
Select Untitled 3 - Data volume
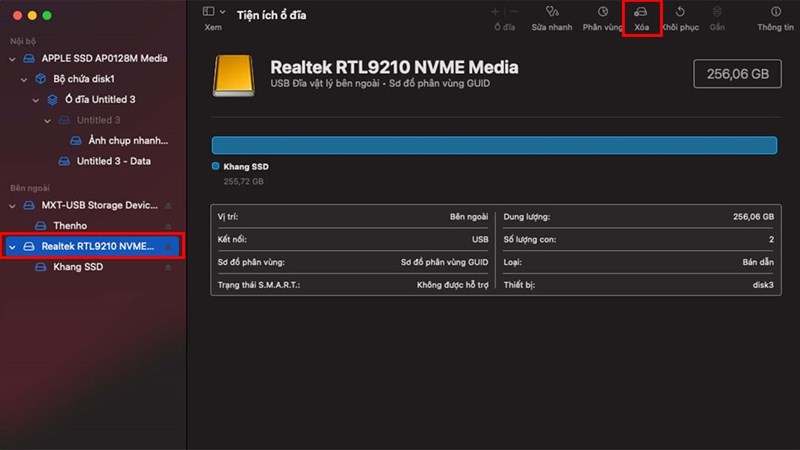[x=113, y=161]
